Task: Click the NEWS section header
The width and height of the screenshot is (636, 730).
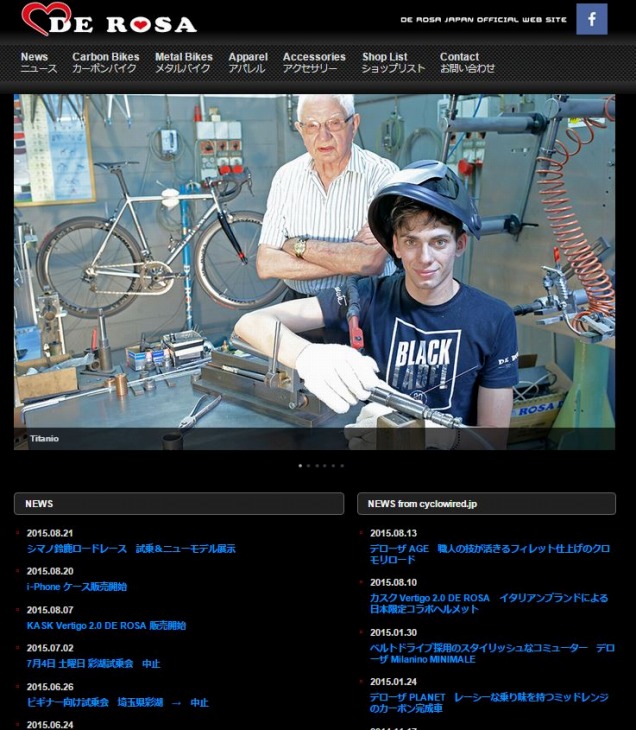Action: click(x=179, y=504)
